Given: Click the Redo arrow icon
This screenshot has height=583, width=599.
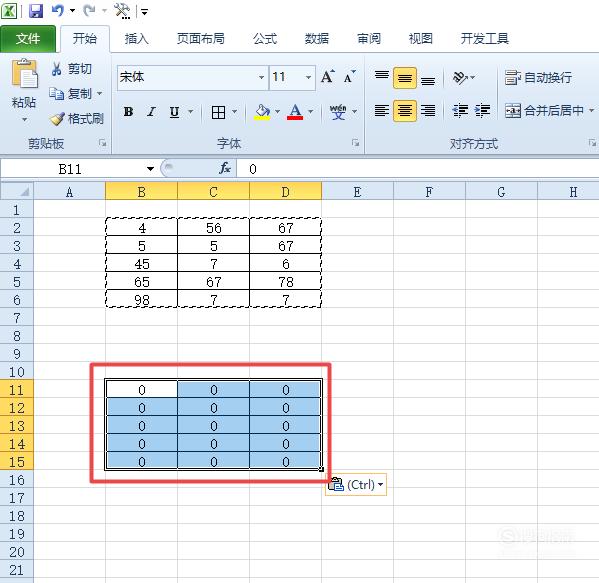Looking at the screenshot, I should pyautogui.click(x=89, y=11).
